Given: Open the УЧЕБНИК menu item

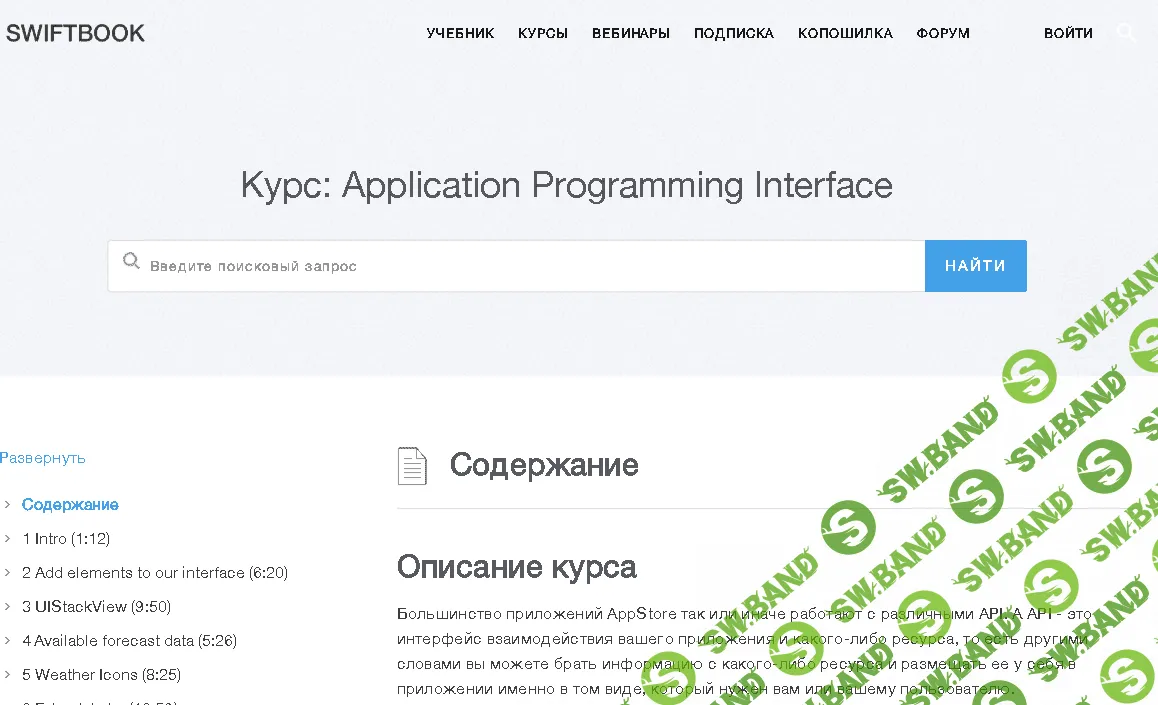Looking at the screenshot, I should 460,32.
